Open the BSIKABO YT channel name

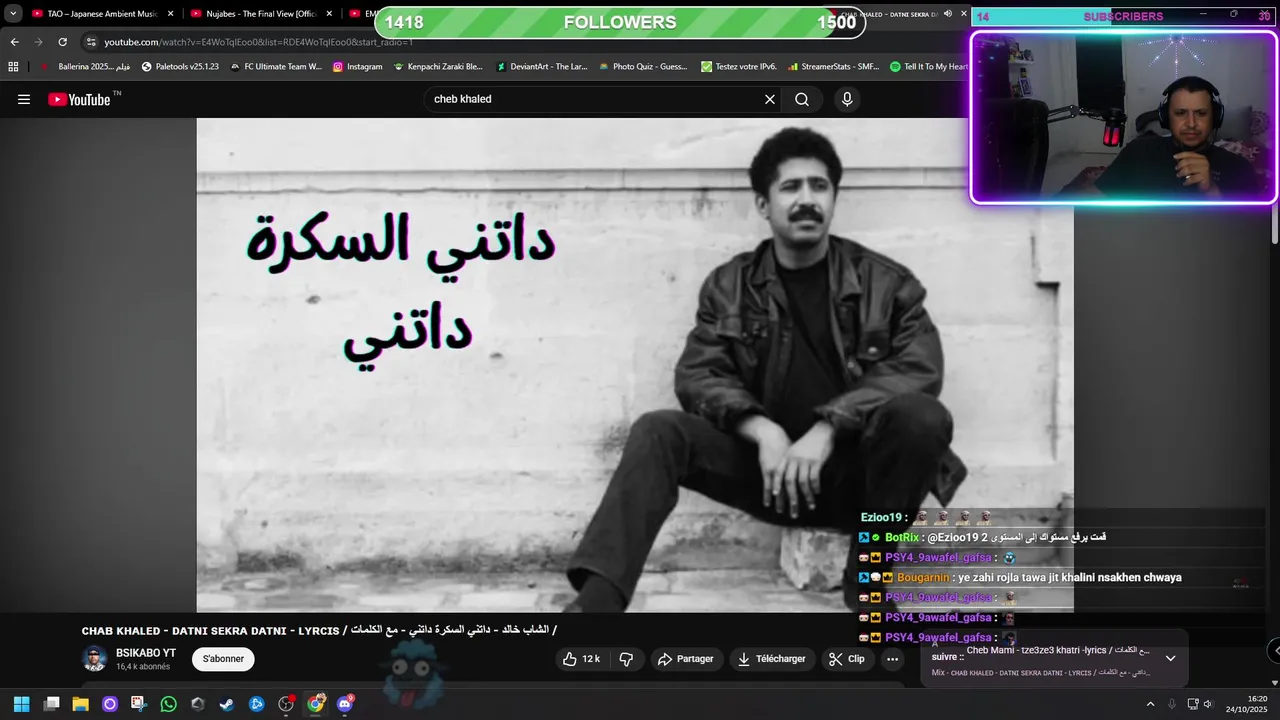tap(146, 653)
